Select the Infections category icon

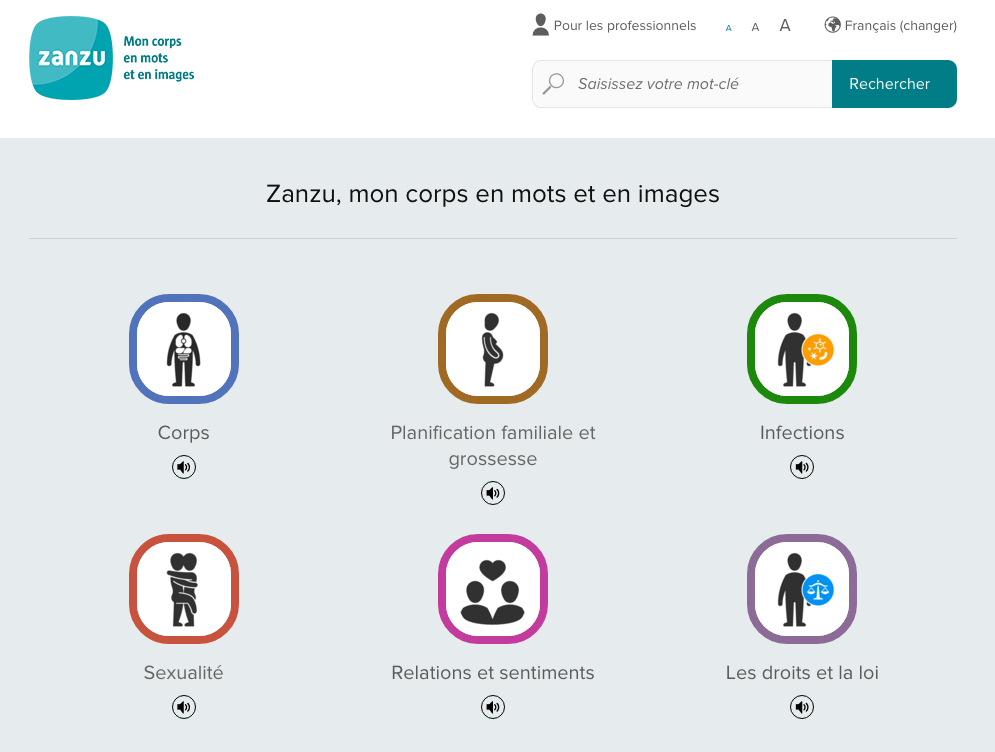[x=801, y=349]
